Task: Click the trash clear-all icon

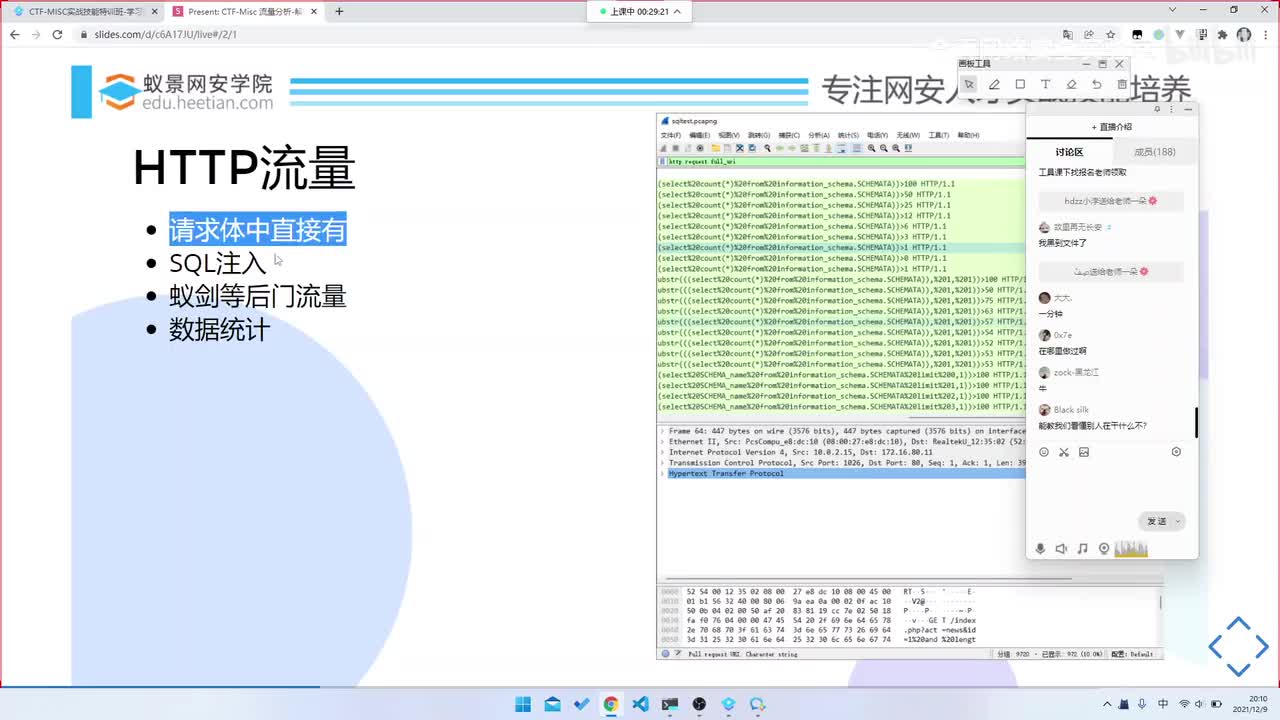Action: click(x=1122, y=85)
